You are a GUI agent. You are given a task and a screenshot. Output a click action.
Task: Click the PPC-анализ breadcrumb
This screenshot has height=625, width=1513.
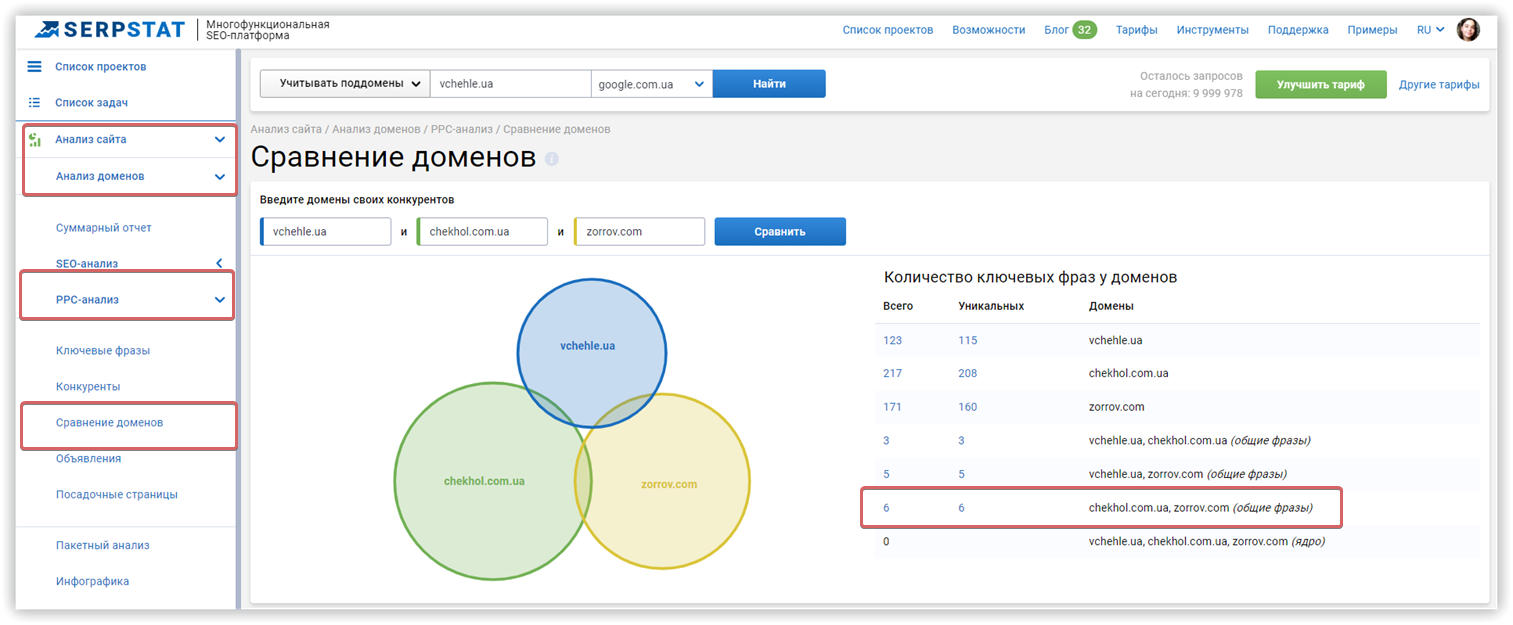pyautogui.click(x=462, y=129)
